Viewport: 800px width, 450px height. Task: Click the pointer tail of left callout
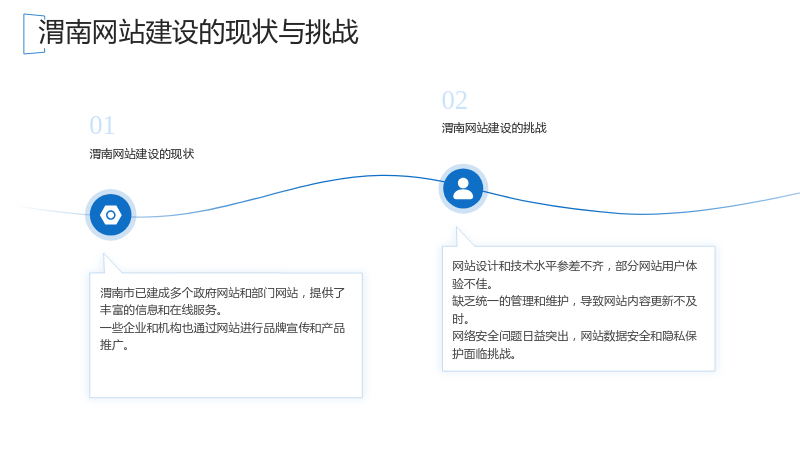coord(109,264)
